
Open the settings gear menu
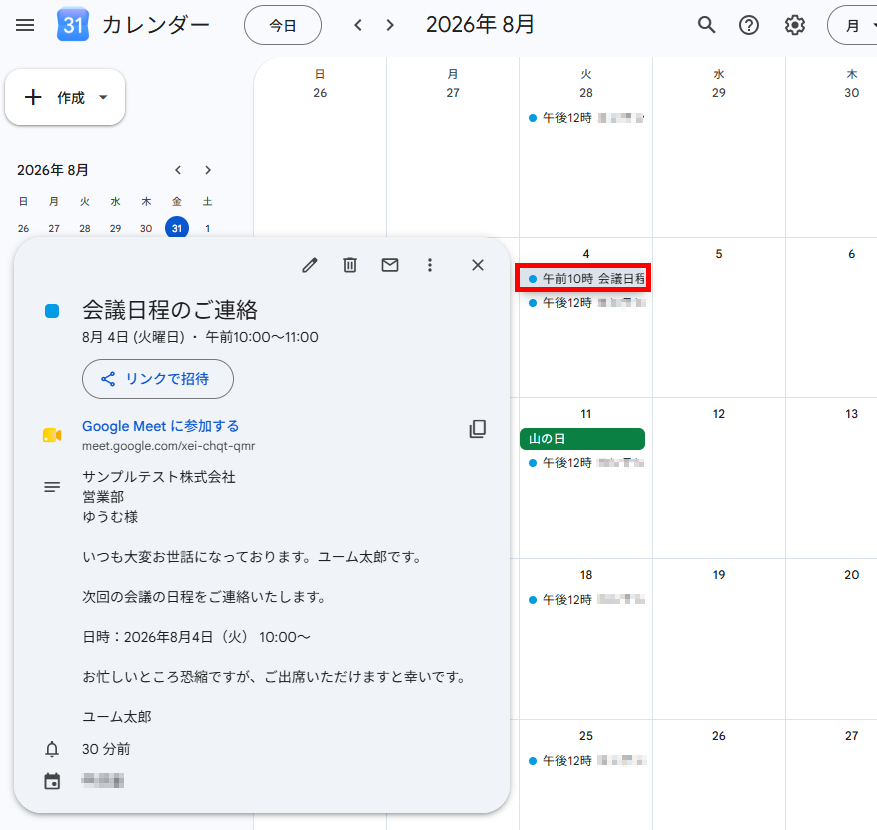pyautogui.click(x=794, y=25)
